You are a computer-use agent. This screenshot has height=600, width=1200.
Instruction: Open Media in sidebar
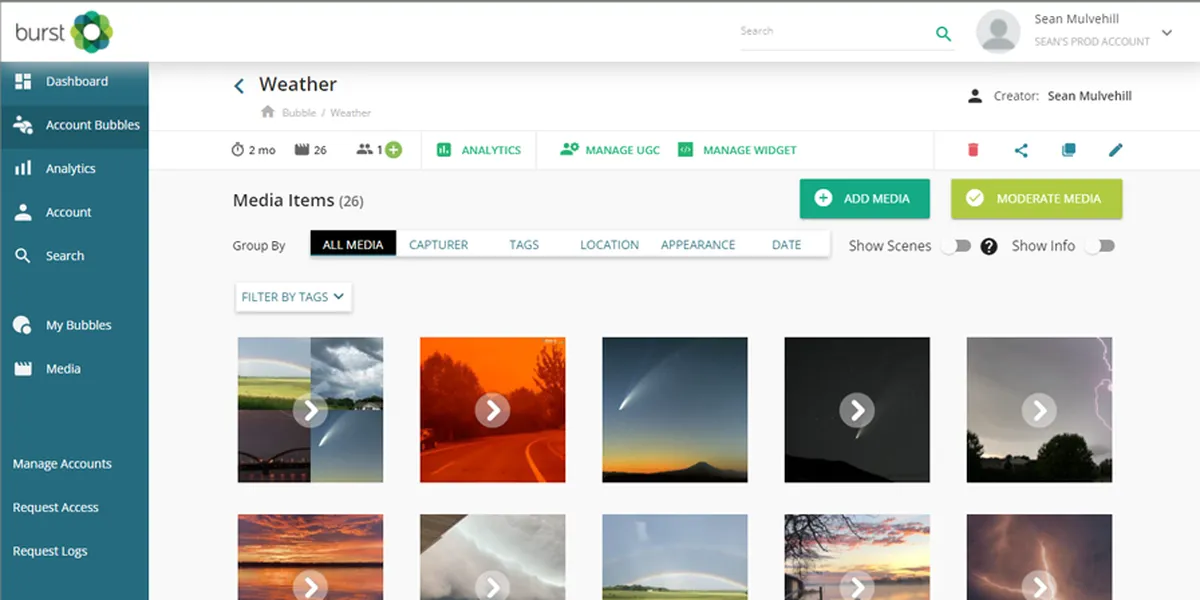point(74,369)
